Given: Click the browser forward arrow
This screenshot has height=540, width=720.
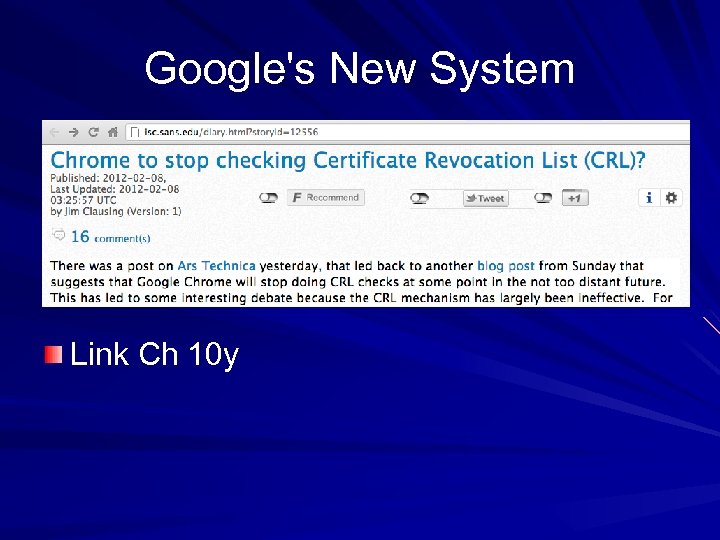Looking at the screenshot, I should pos(73,133).
